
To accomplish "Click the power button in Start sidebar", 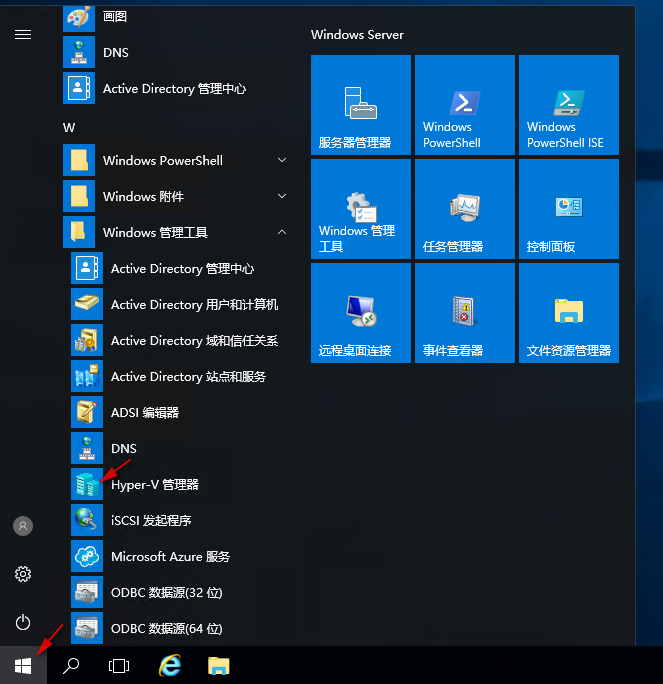I will pos(23,622).
